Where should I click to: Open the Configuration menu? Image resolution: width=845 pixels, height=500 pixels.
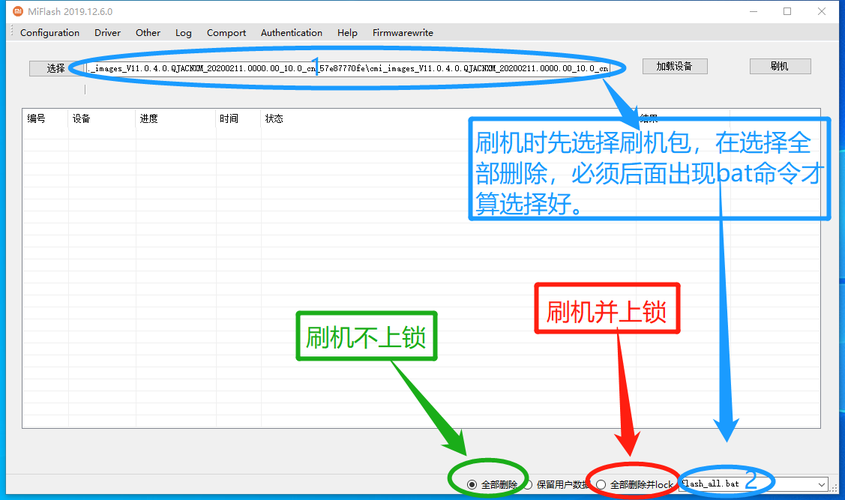[x=50, y=33]
